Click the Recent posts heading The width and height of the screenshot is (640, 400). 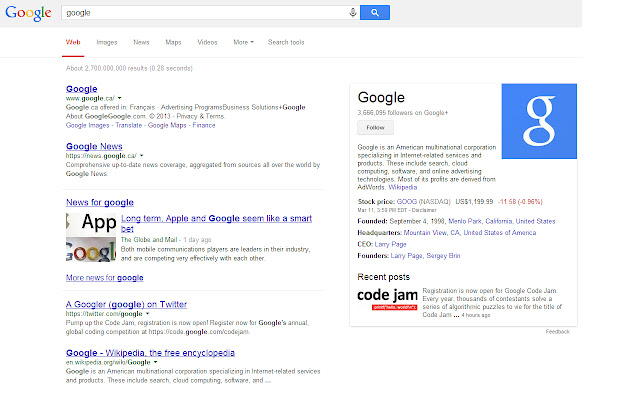click(383, 277)
